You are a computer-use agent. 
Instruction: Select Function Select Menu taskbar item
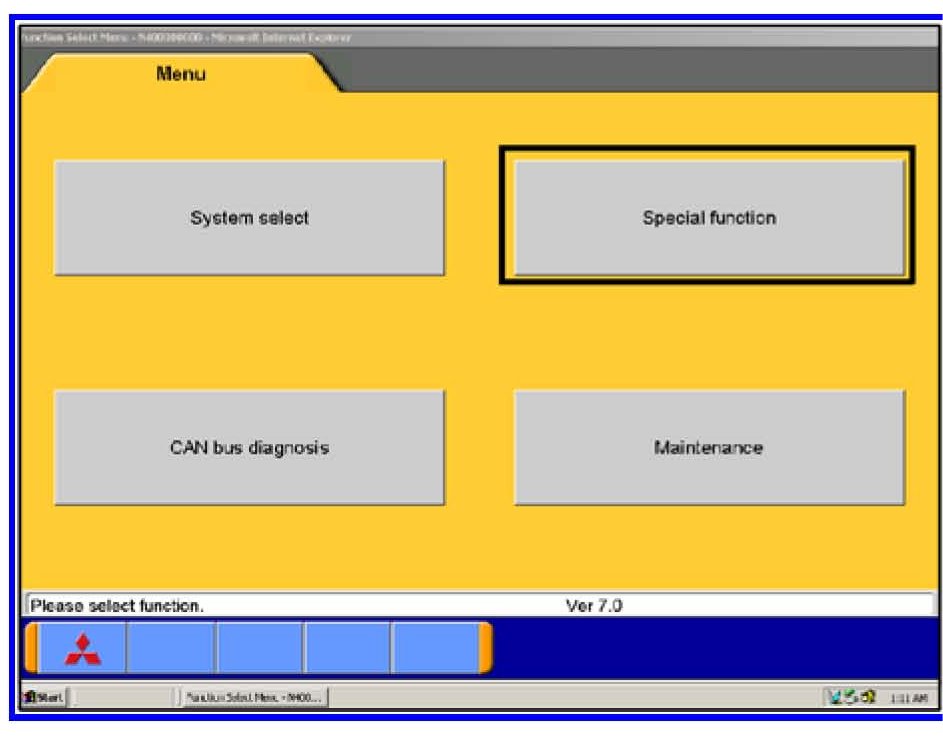click(x=253, y=695)
